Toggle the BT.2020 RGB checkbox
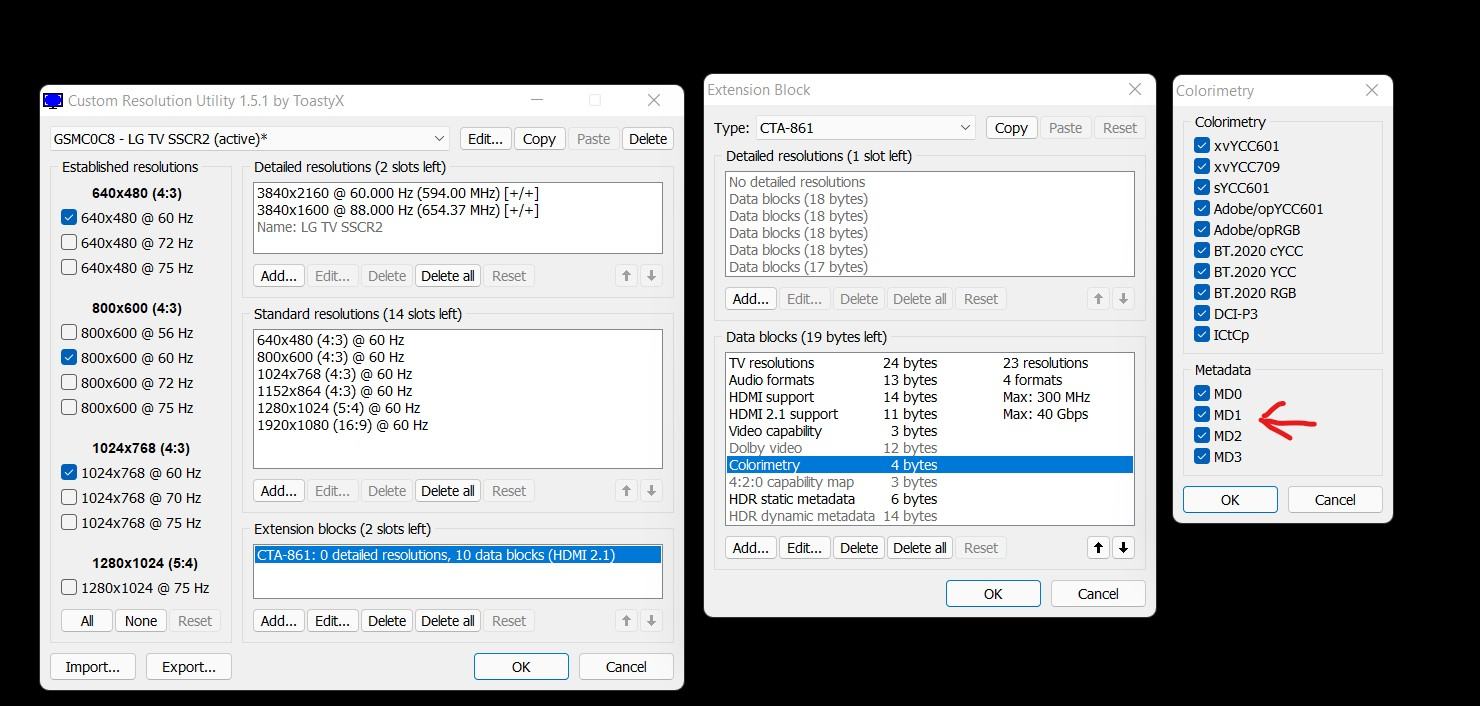The height and width of the screenshot is (706, 1480). [x=1202, y=293]
